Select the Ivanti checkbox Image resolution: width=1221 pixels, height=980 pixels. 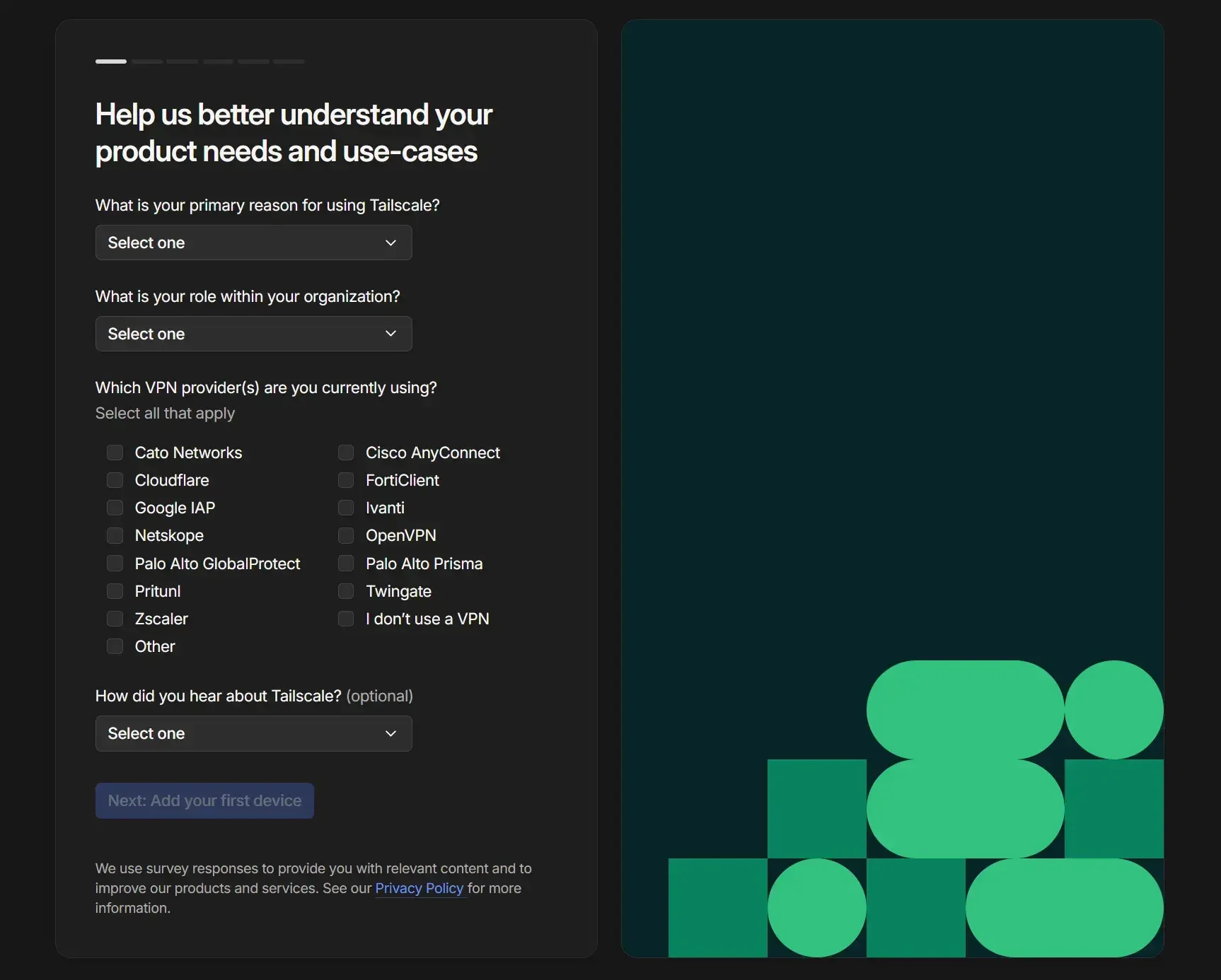(x=346, y=508)
